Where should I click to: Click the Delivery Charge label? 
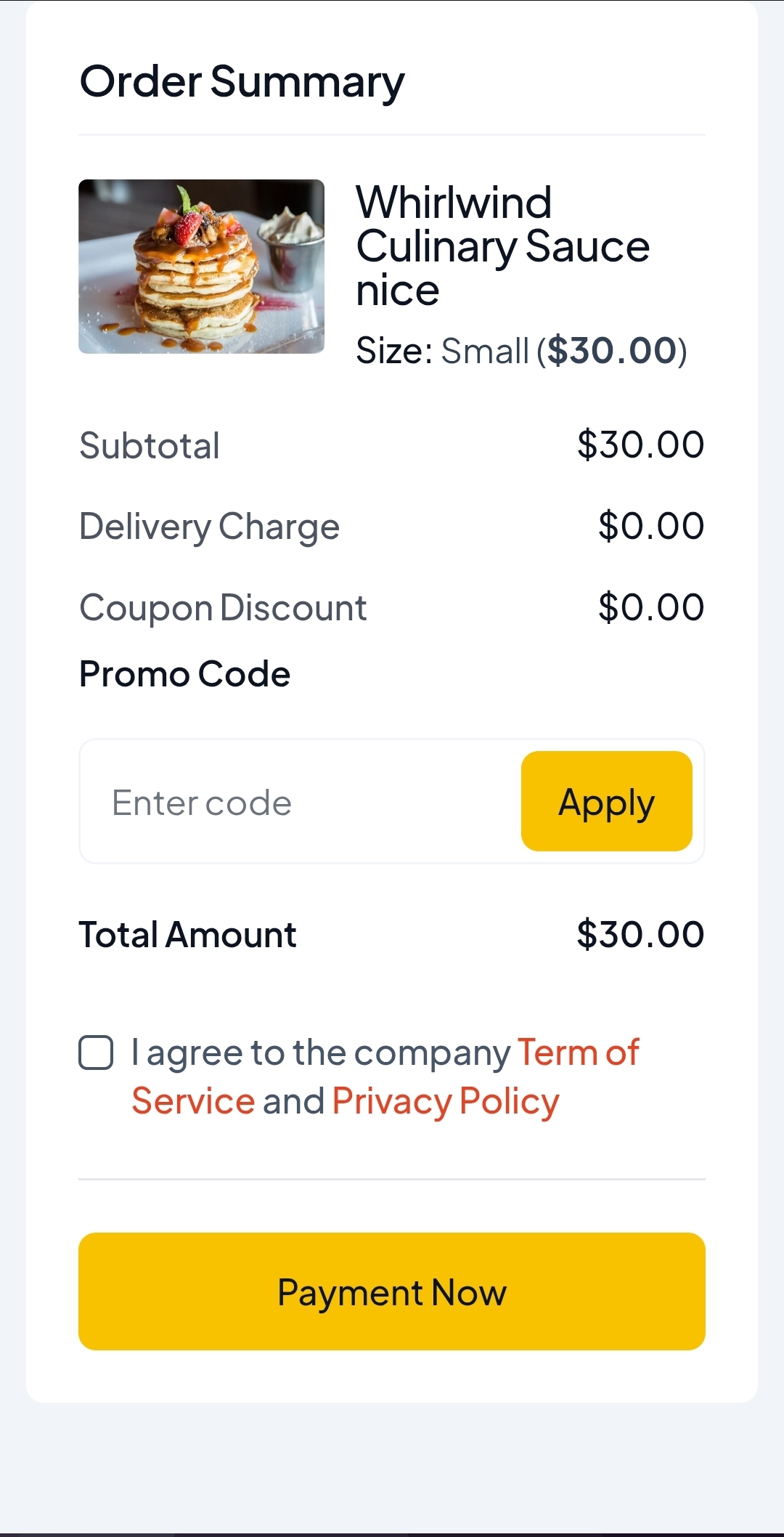(x=209, y=527)
